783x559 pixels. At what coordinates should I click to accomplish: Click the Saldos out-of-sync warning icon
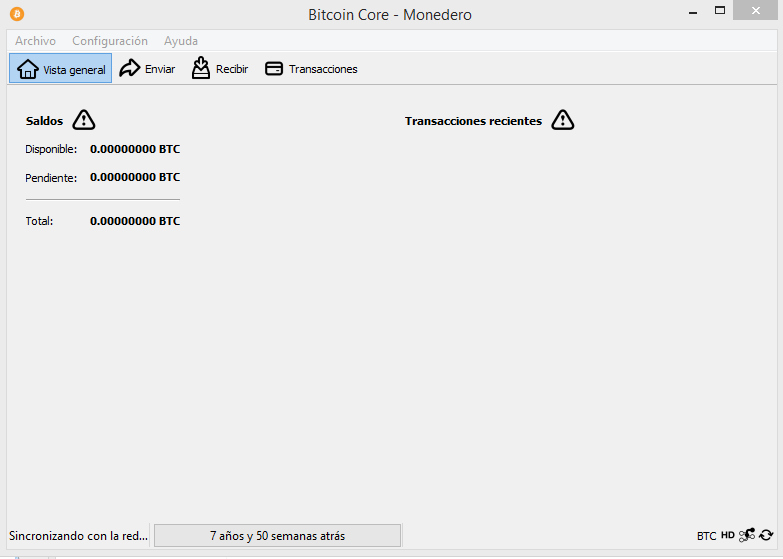tap(83, 120)
